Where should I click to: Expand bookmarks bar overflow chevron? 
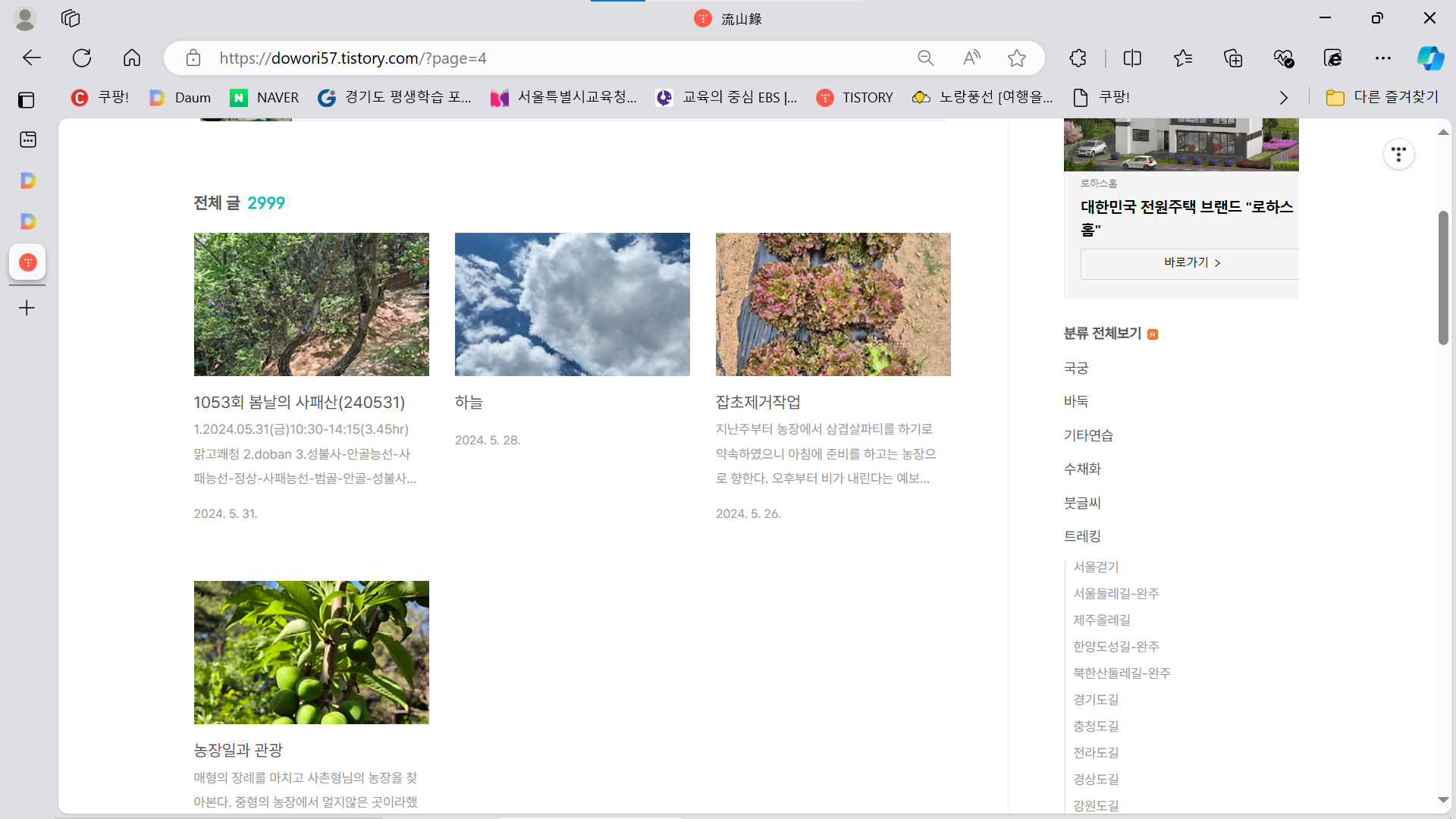tap(1283, 97)
